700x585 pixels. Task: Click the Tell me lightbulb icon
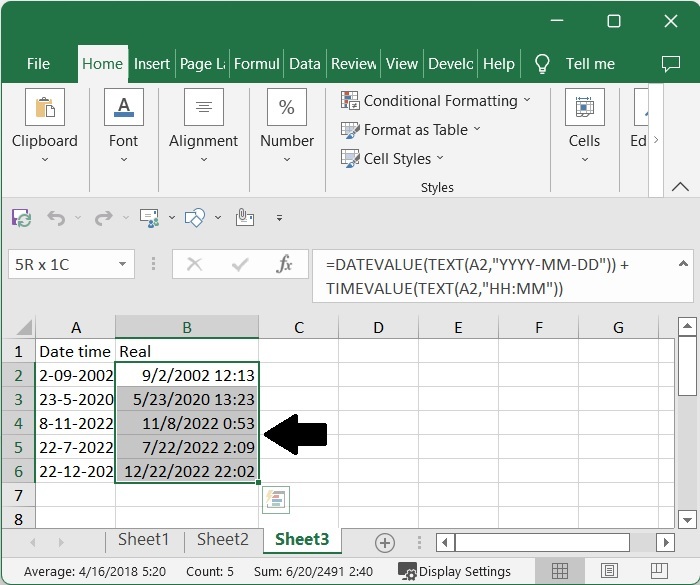point(542,64)
